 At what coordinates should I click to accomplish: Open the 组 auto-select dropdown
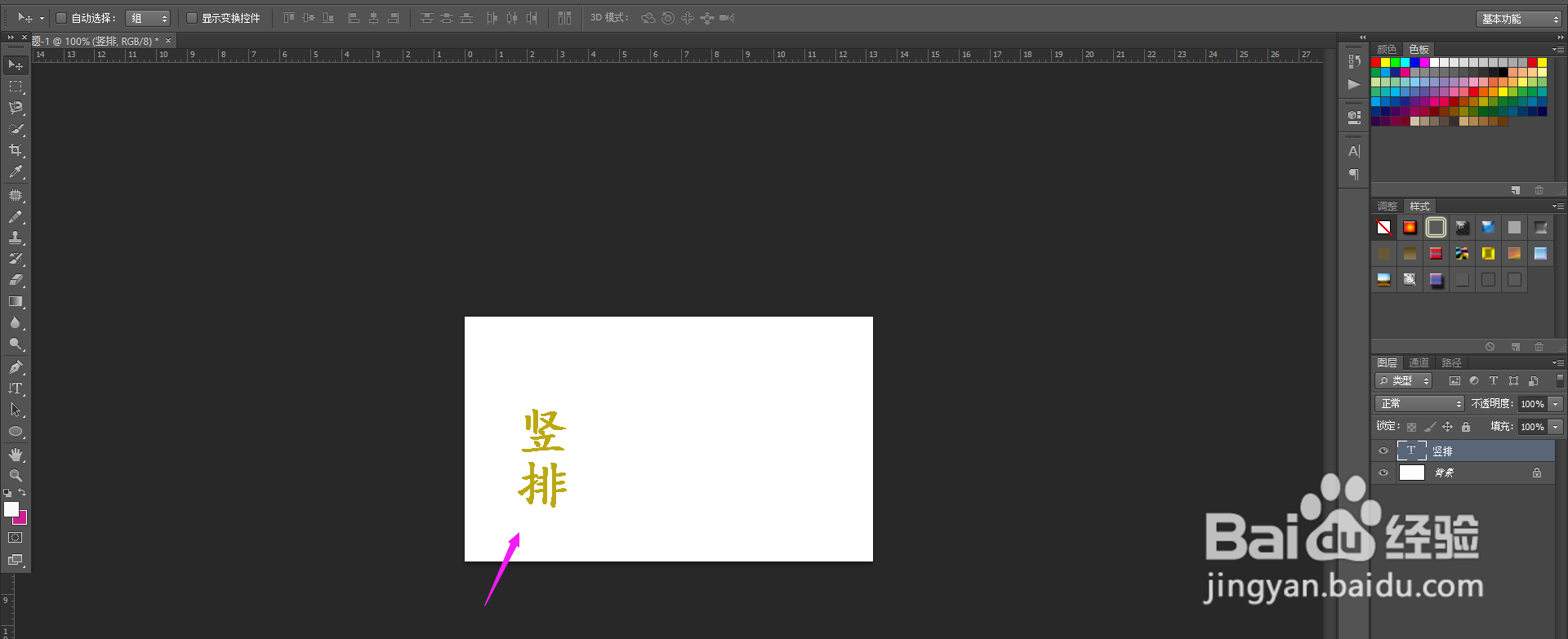[148, 18]
